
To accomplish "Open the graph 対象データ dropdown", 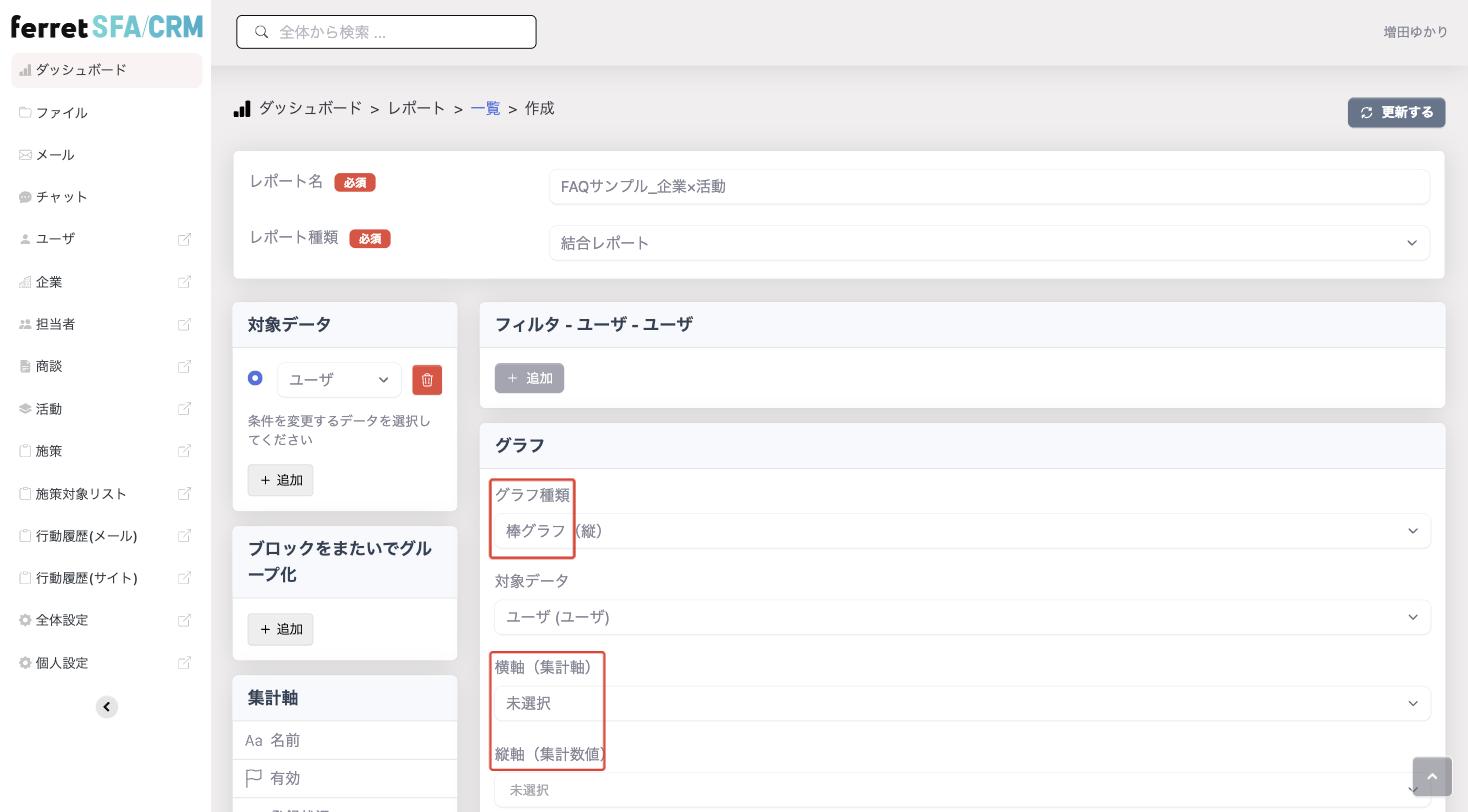I will (x=962, y=617).
